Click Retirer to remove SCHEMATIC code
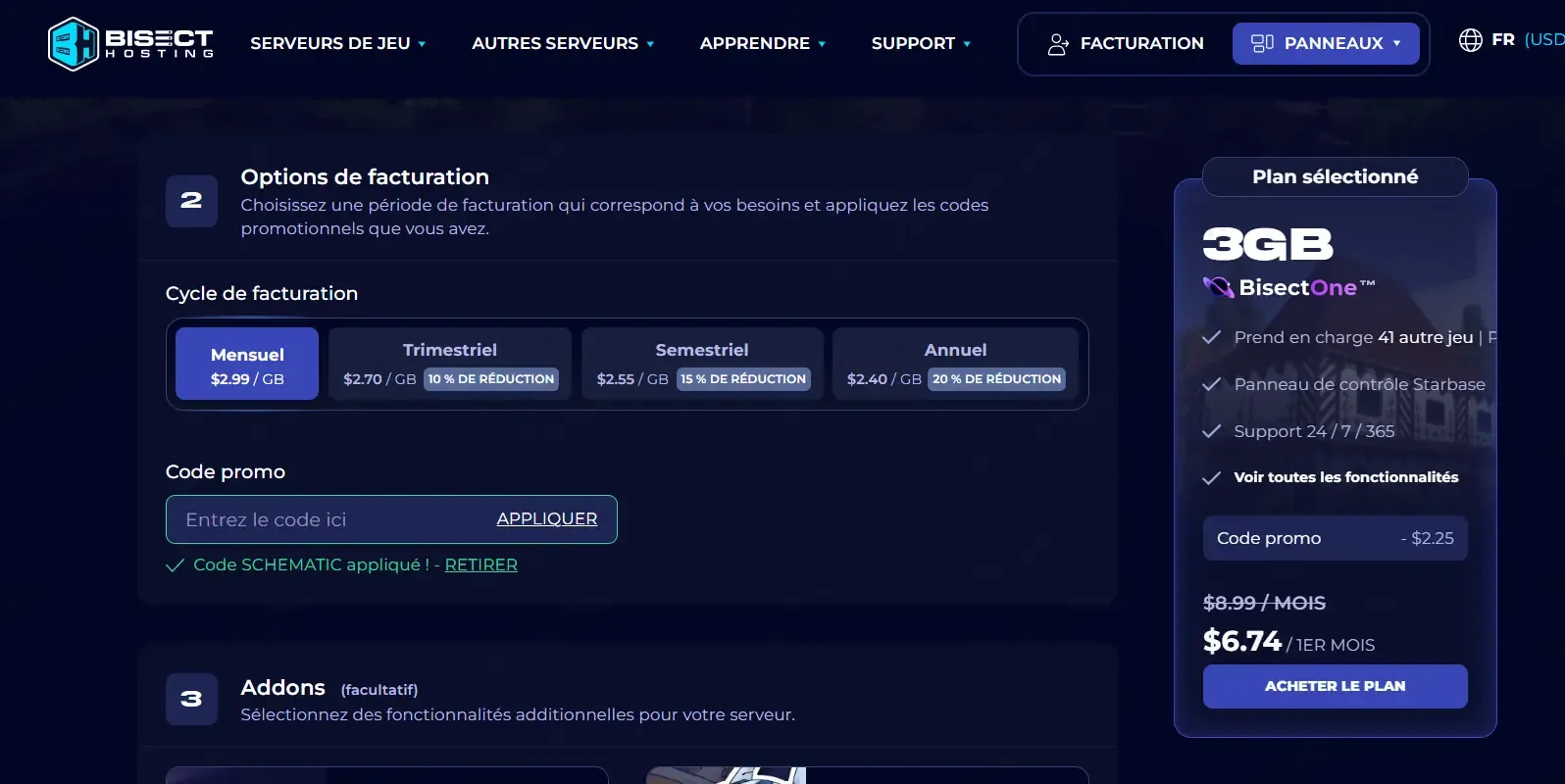 [x=481, y=564]
